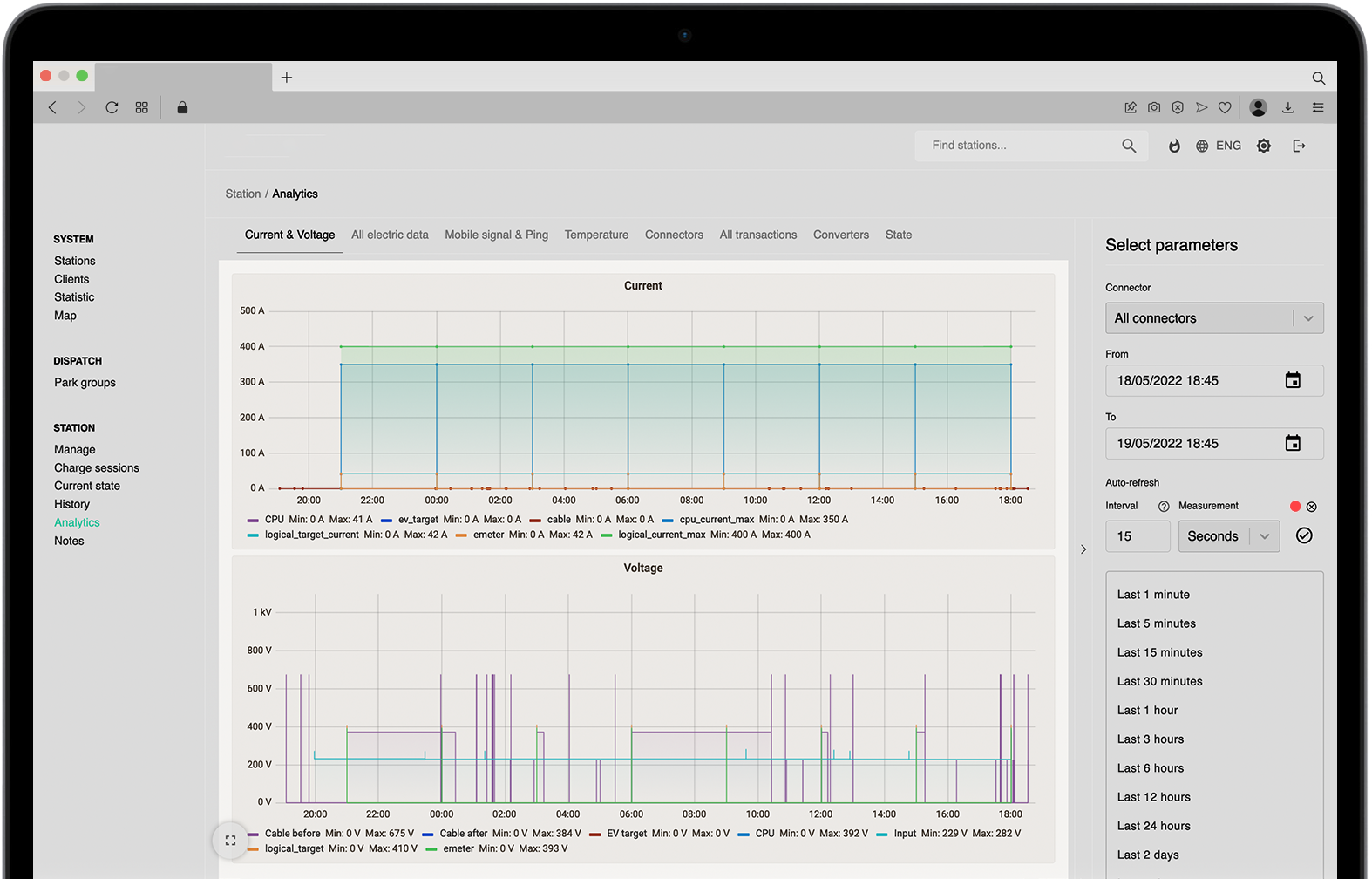Click the fullscreen expand icon below the Voltage chart
Viewport: 1372px width, 879px height.
click(230, 841)
